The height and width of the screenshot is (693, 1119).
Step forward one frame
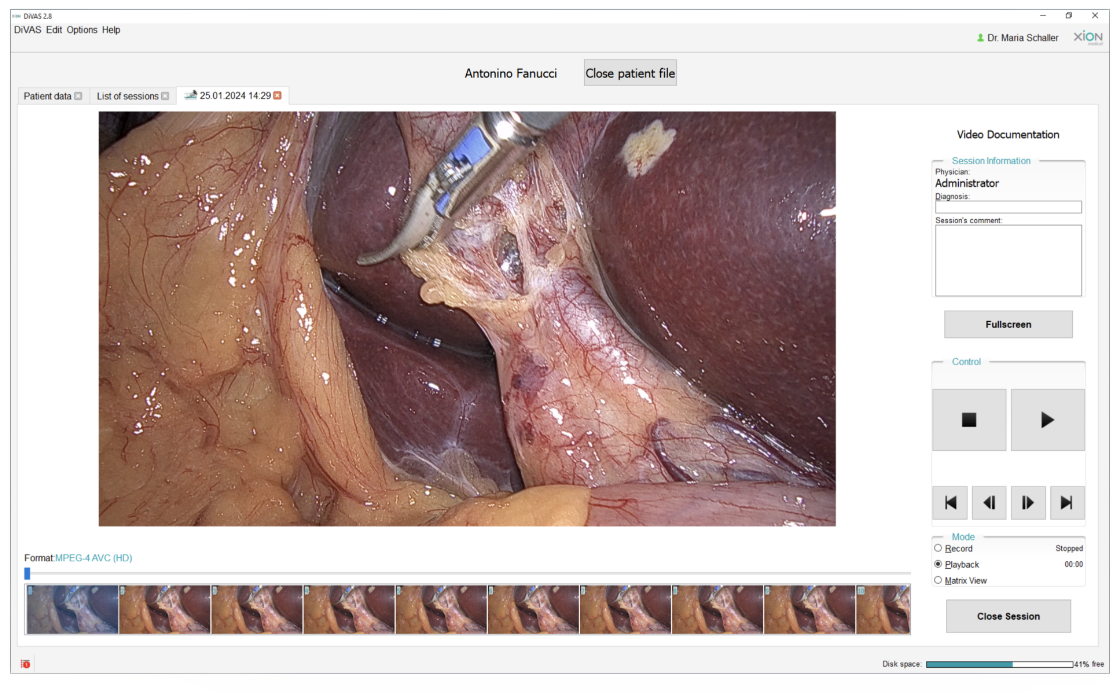click(1028, 502)
